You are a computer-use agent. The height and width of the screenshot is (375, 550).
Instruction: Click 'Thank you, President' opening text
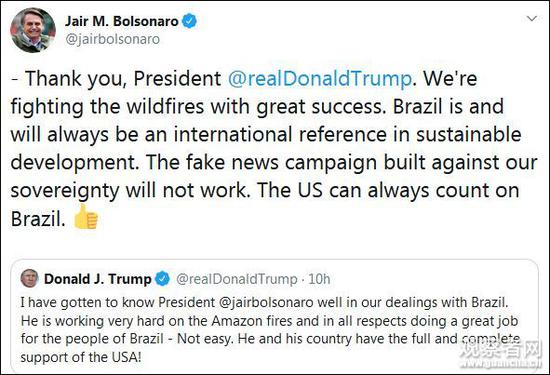(123, 79)
